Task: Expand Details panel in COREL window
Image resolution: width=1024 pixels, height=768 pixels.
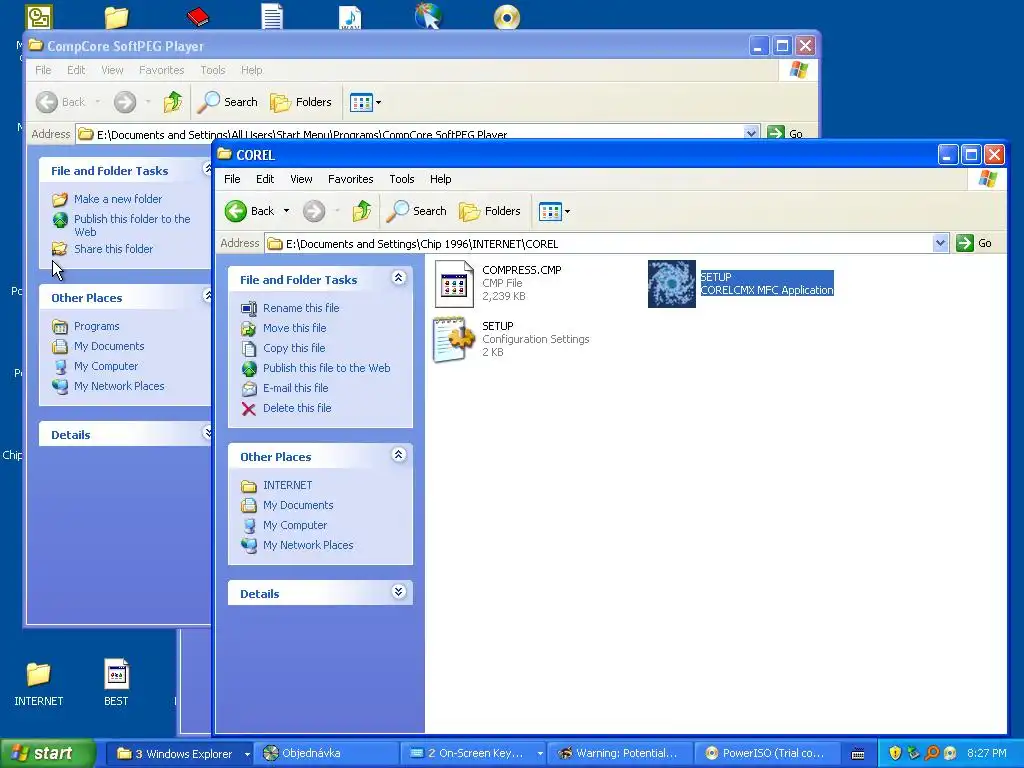Action: [x=398, y=592]
